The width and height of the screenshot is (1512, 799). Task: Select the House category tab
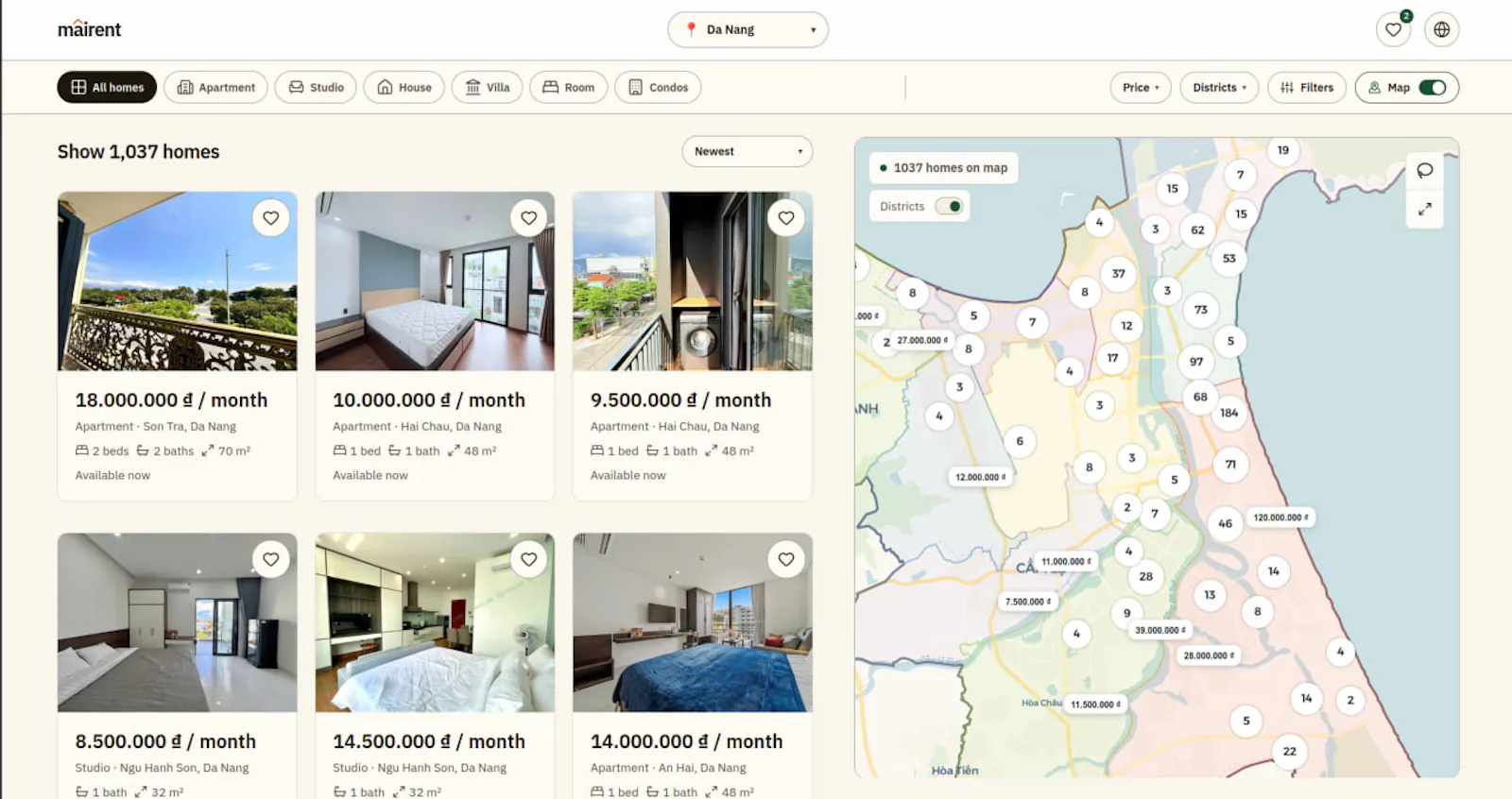coord(404,87)
